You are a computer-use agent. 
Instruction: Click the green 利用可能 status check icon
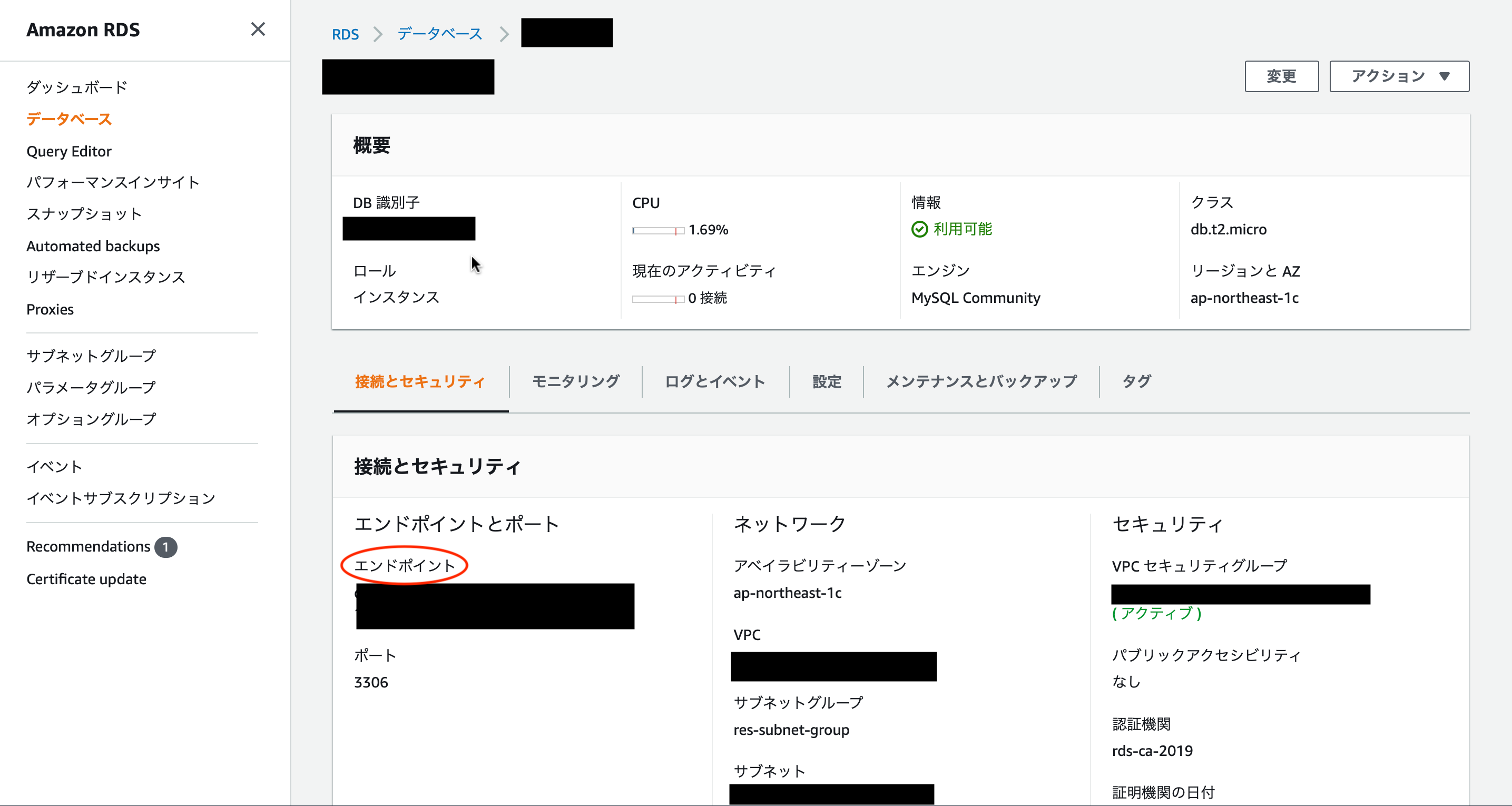click(919, 229)
